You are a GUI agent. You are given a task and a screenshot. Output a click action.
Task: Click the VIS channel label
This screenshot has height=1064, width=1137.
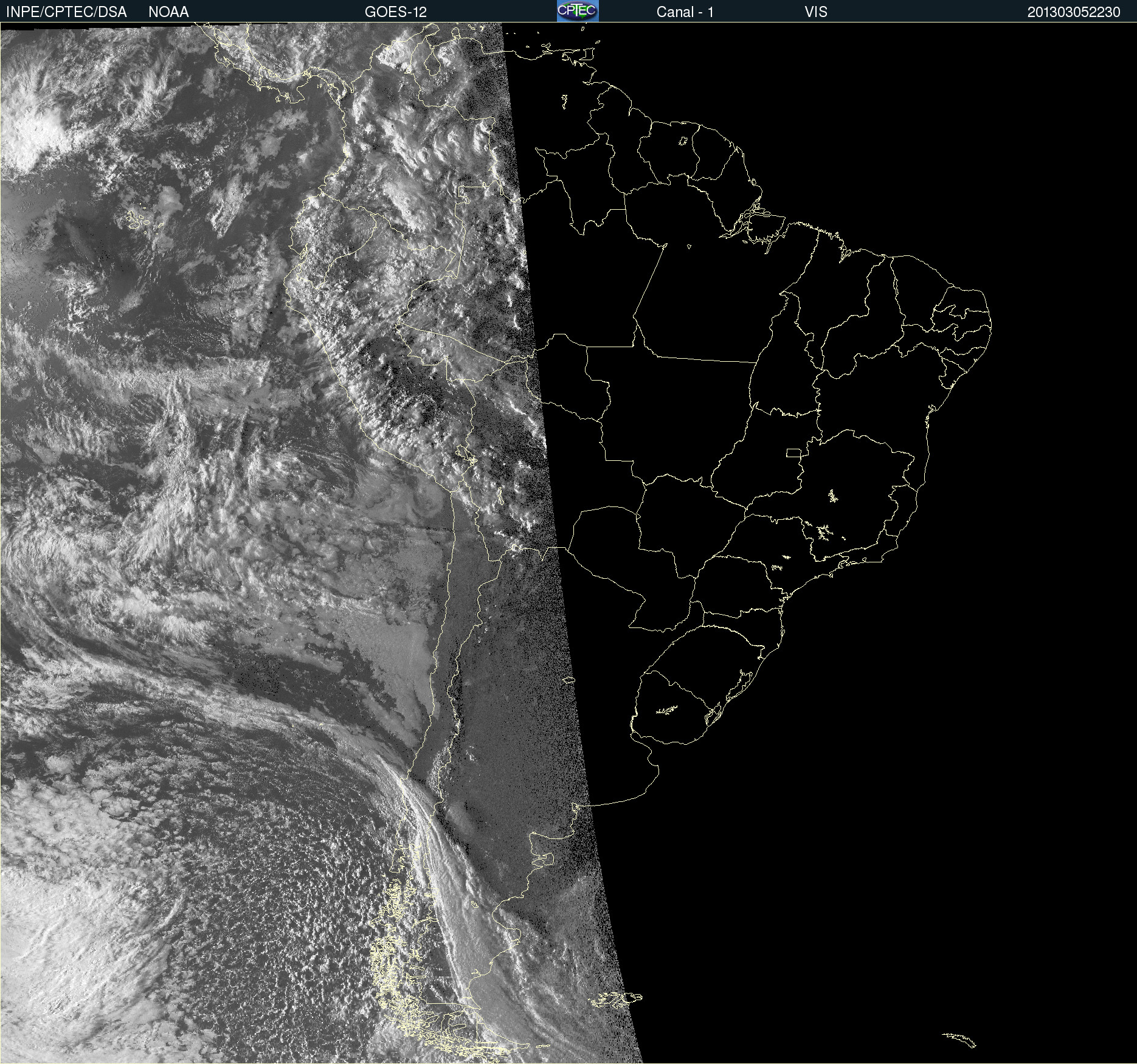(815, 12)
